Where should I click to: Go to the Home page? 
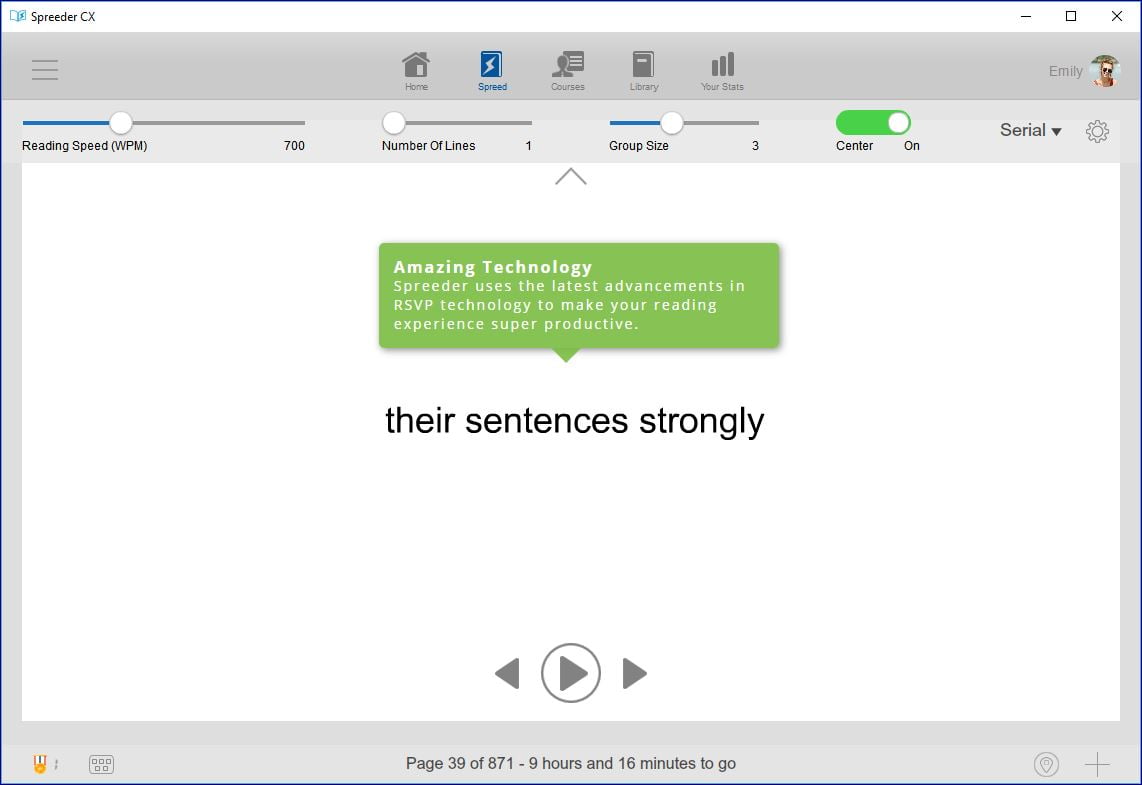click(x=416, y=71)
